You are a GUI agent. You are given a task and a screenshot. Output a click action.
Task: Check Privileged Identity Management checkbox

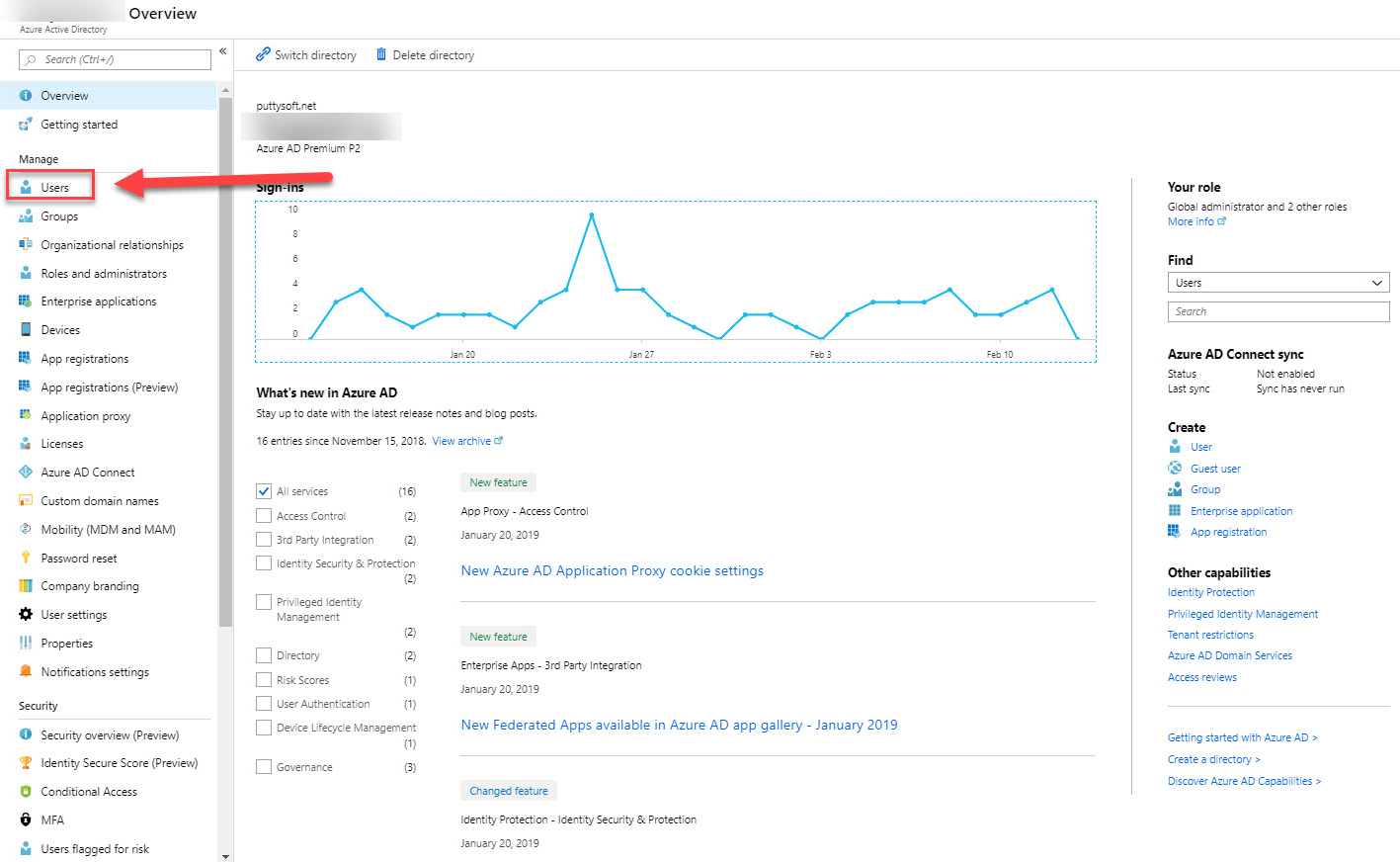tap(264, 602)
